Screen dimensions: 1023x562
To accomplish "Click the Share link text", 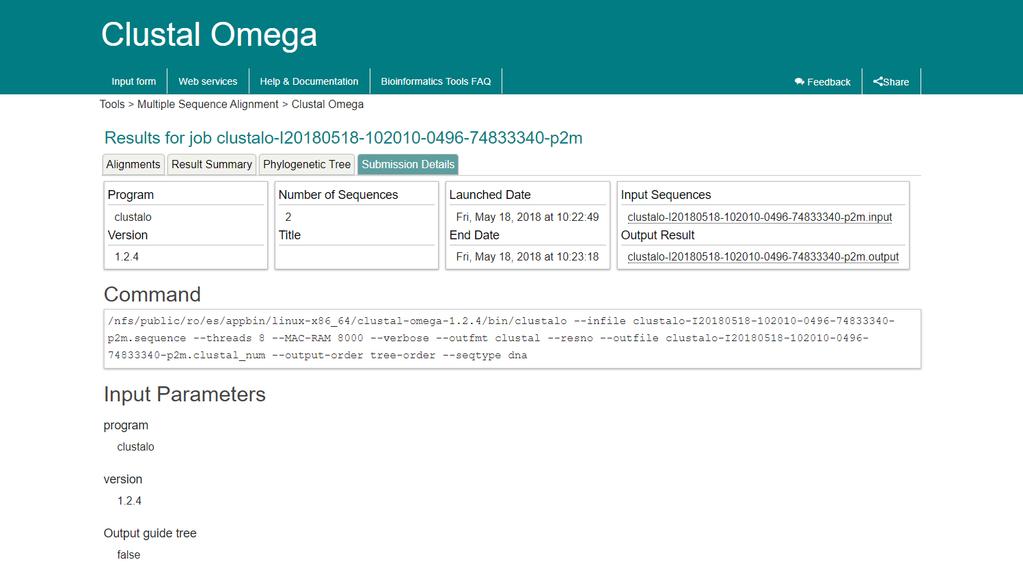I will coord(896,82).
